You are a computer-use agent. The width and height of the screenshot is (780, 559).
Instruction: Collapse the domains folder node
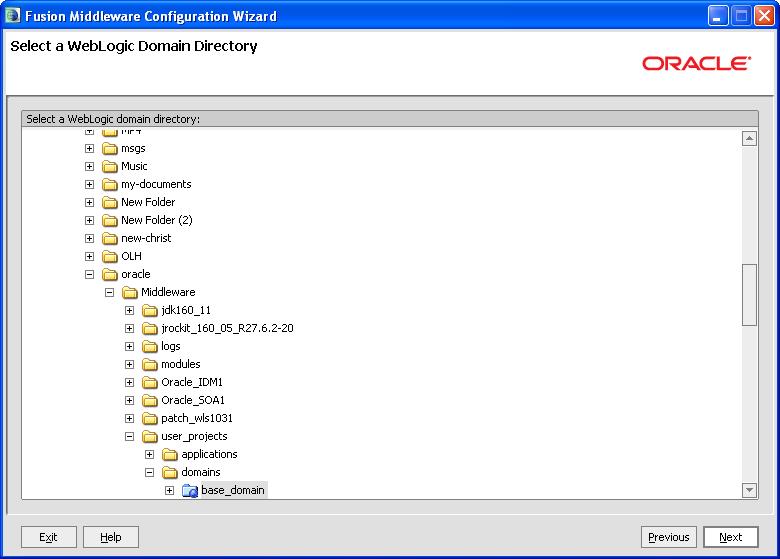pyautogui.click(x=149, y=472)
